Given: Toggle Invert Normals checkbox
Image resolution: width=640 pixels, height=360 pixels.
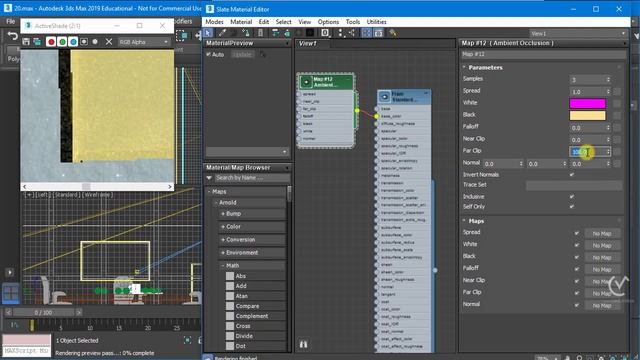Looking at the screenshot, I should 572,175.
